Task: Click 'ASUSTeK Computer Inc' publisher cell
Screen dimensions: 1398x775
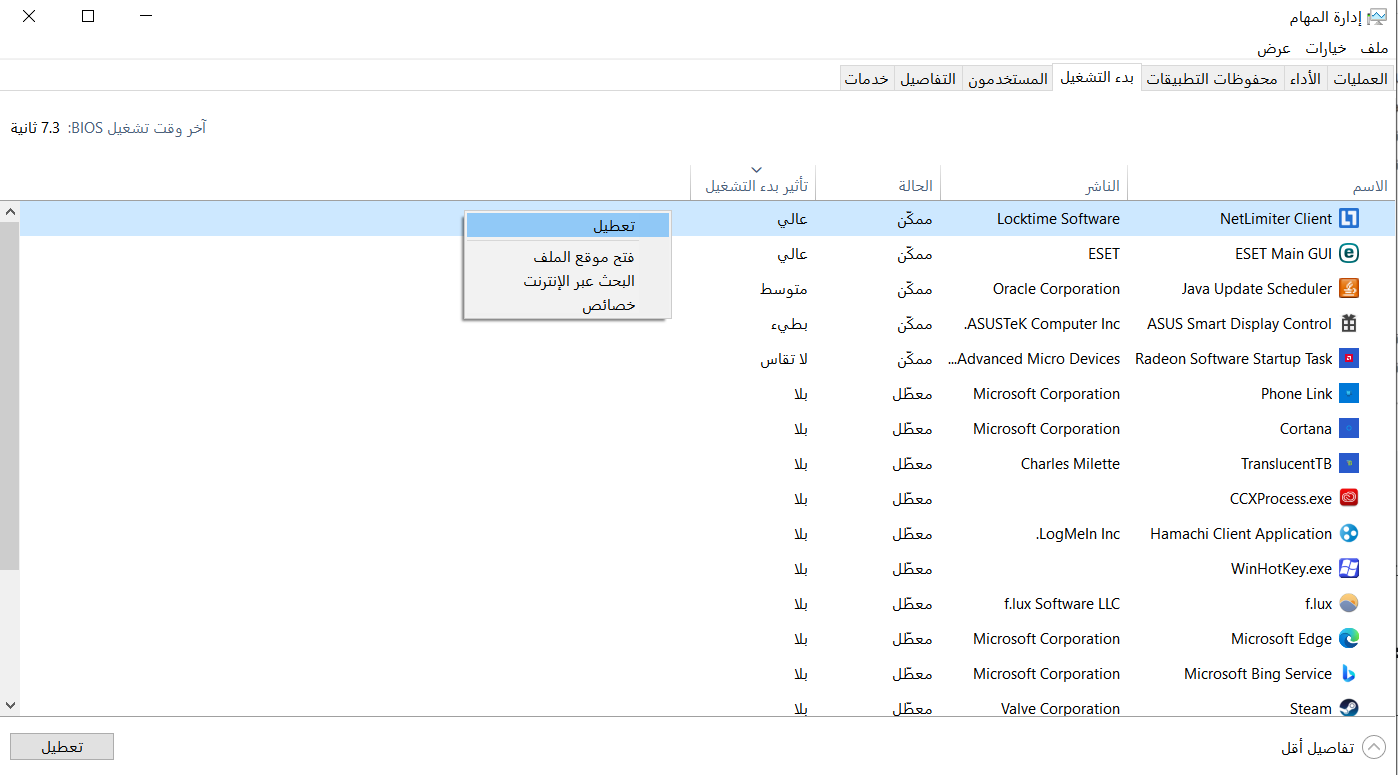Action: pos(1041,324)
